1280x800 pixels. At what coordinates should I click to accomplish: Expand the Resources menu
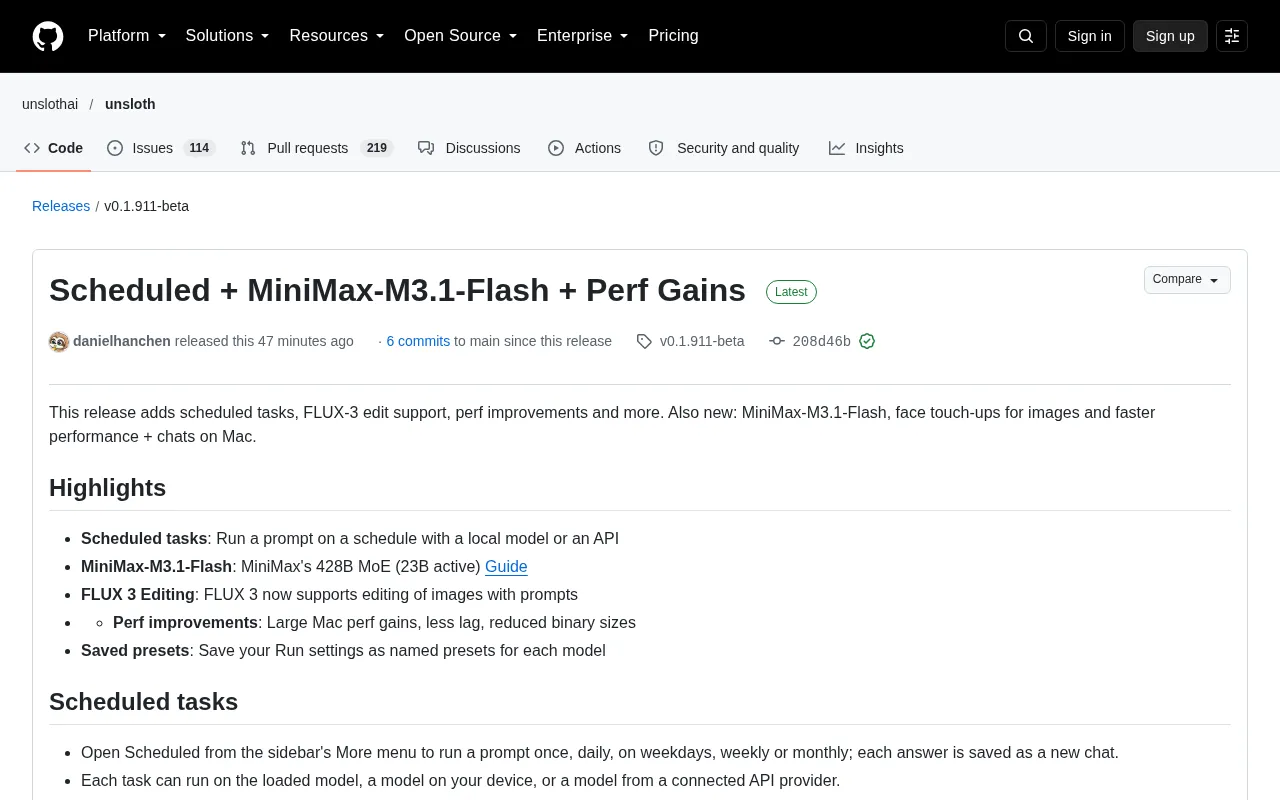337,36
